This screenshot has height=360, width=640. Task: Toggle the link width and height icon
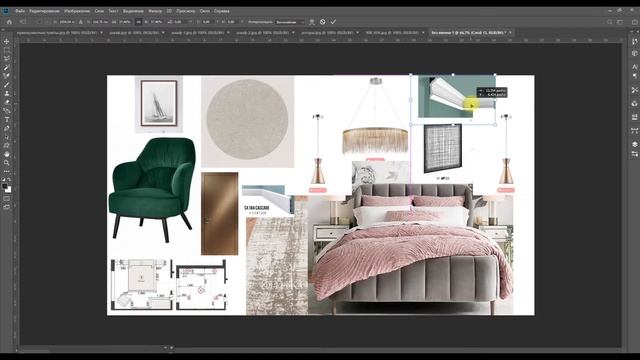point(138,22)
